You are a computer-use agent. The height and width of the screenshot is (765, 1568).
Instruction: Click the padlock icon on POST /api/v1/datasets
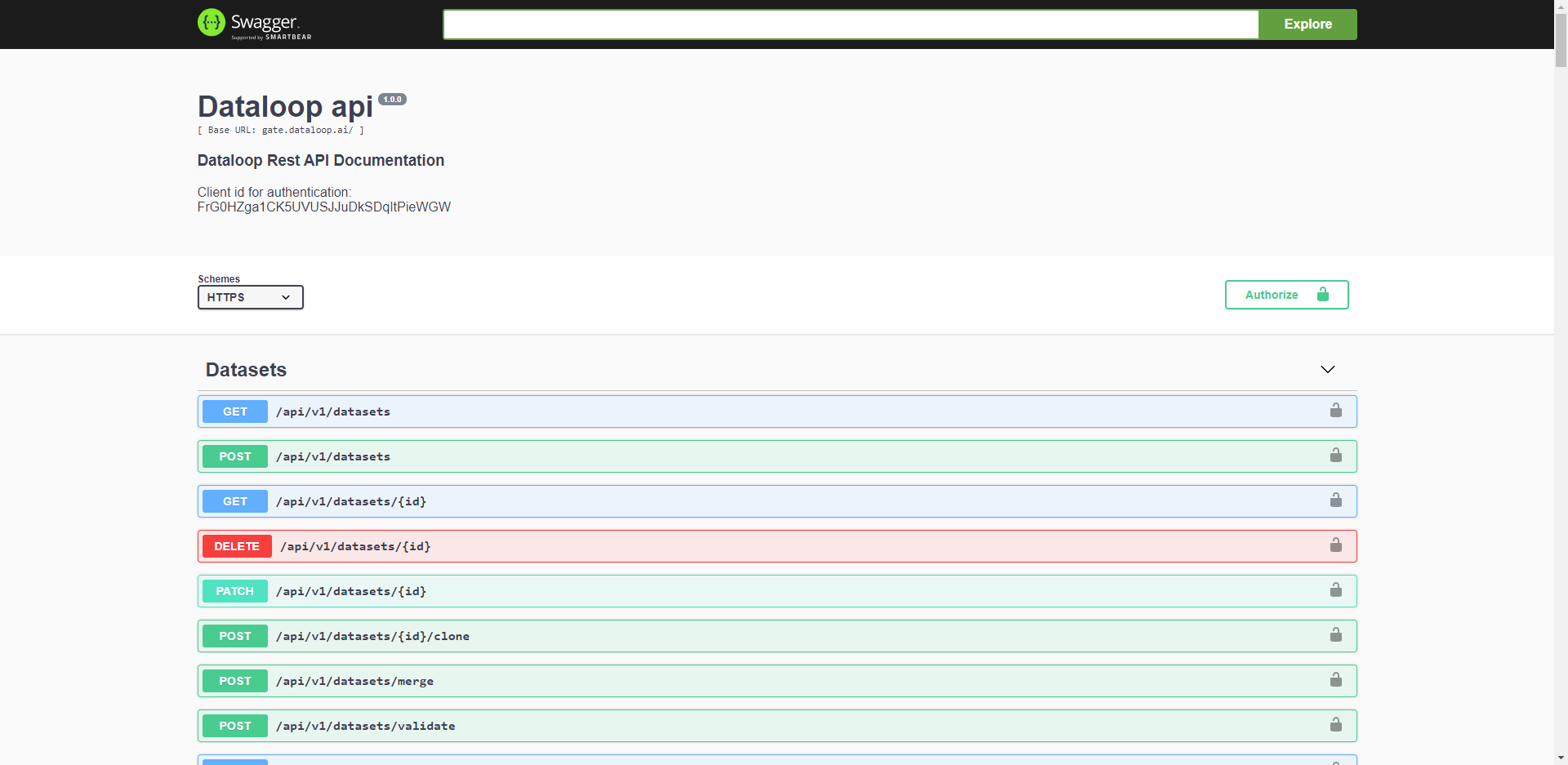1336,456
